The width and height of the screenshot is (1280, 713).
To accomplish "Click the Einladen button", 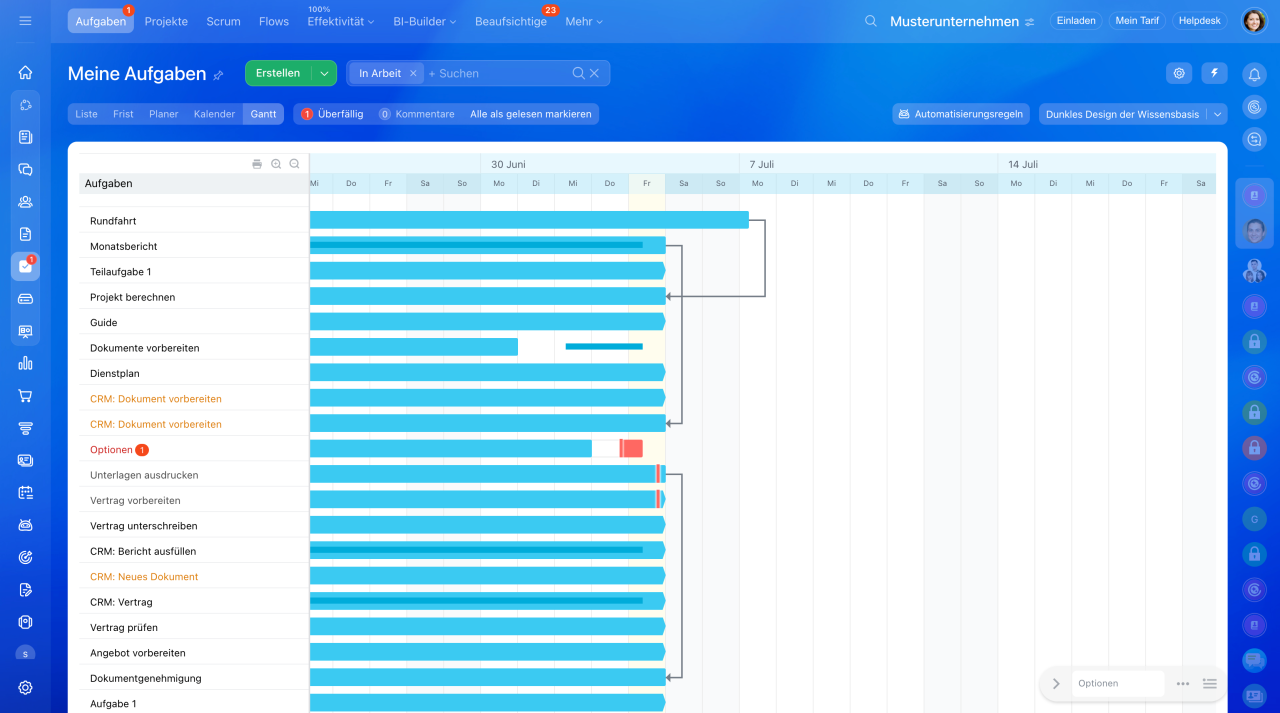I will pyautogui.click(x=1076, y=21).
